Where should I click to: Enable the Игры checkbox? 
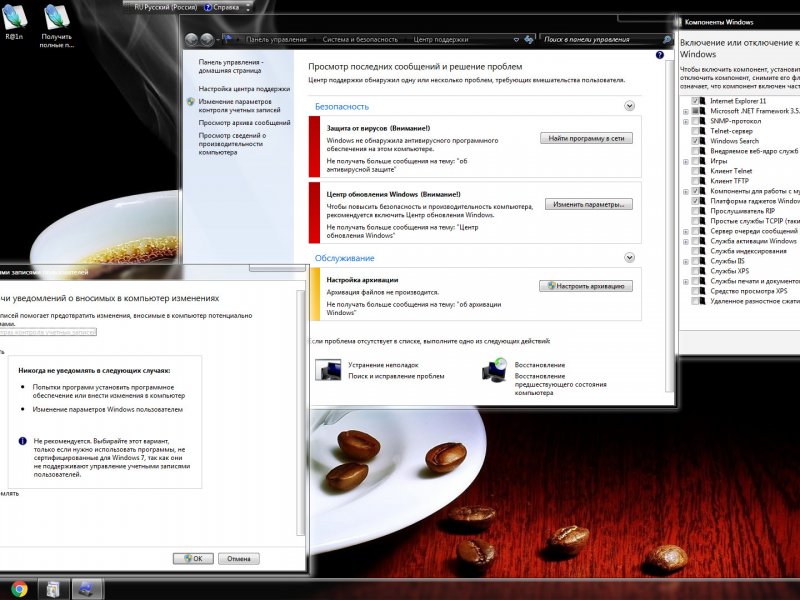[x=695, y=161]
